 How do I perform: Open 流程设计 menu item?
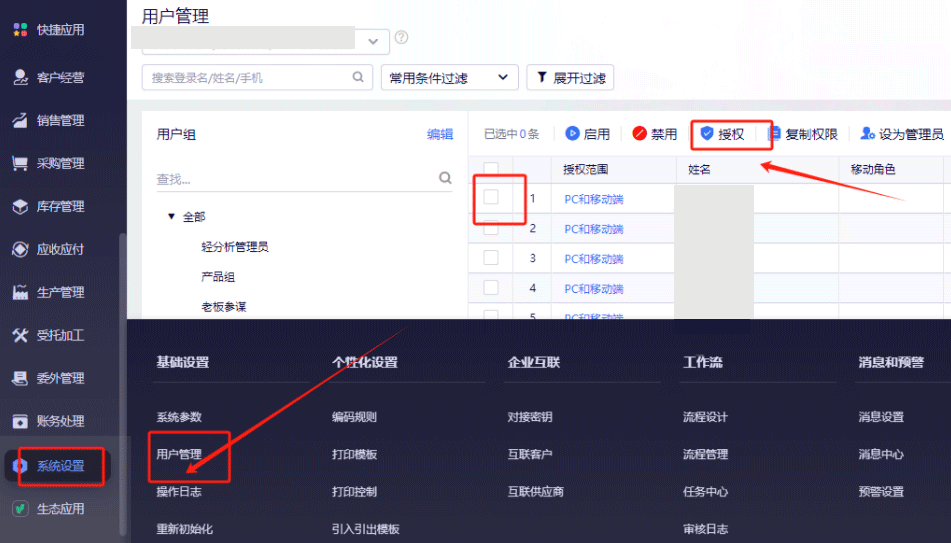[705, 417]
